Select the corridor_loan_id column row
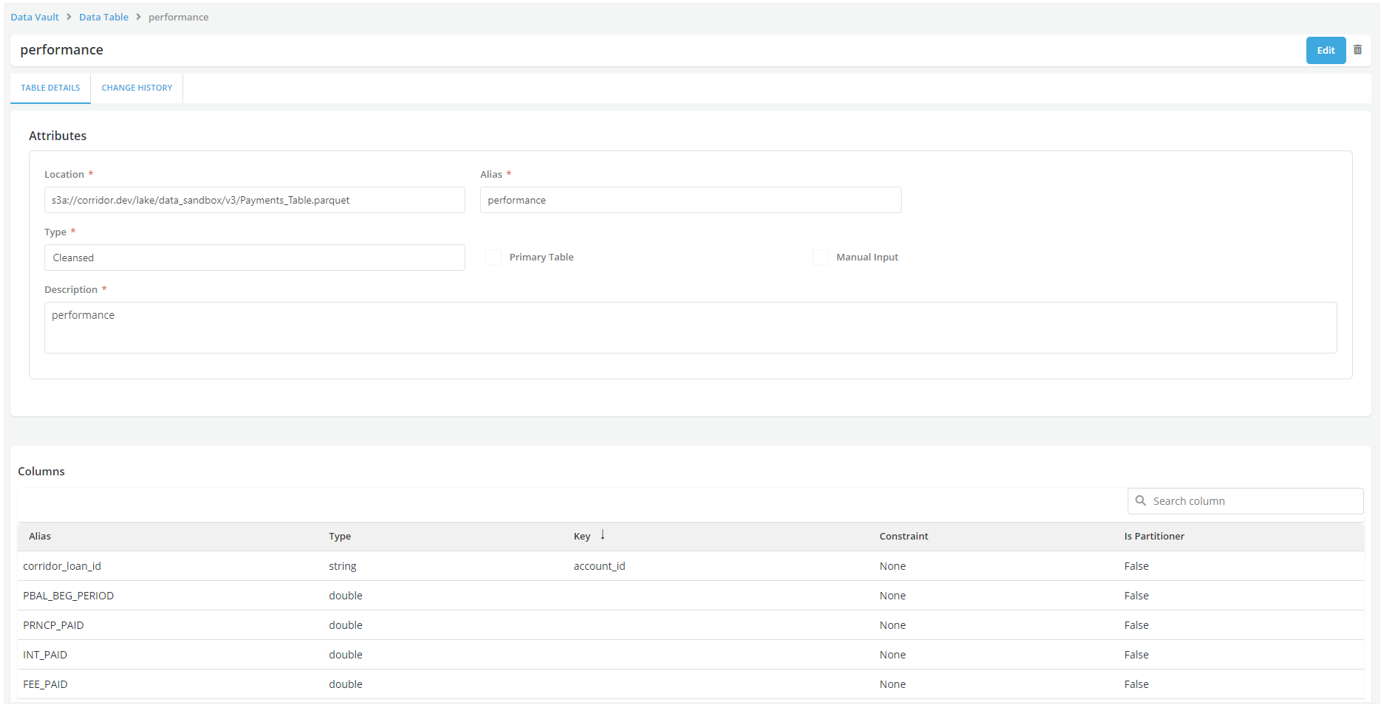This screenshot has height=705, width=1383. (x=62, y=566)
